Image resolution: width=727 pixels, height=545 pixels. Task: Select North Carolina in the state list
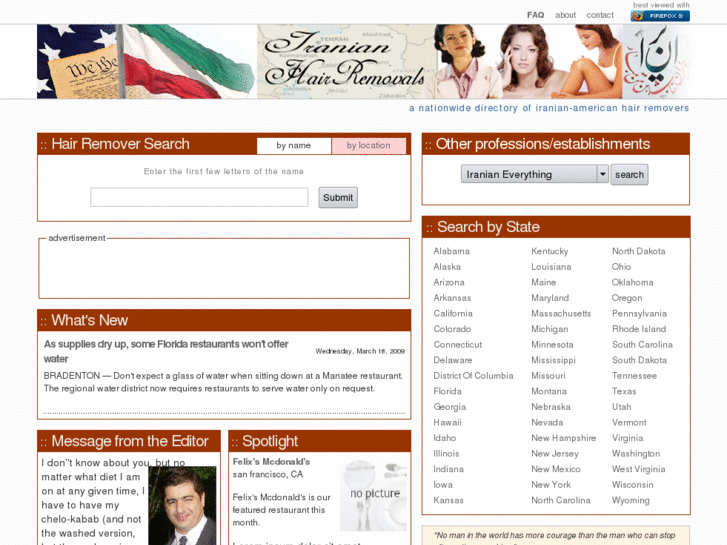point(561,500)
